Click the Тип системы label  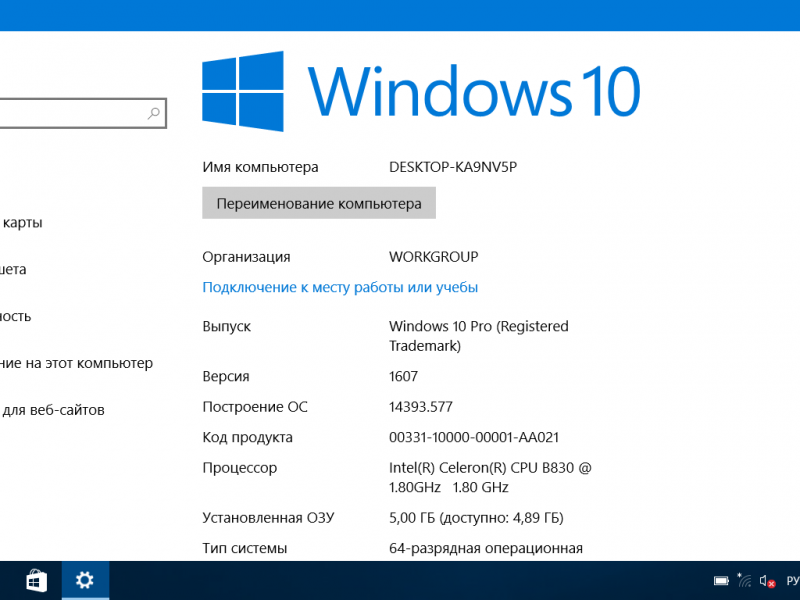tap(244, 548)
